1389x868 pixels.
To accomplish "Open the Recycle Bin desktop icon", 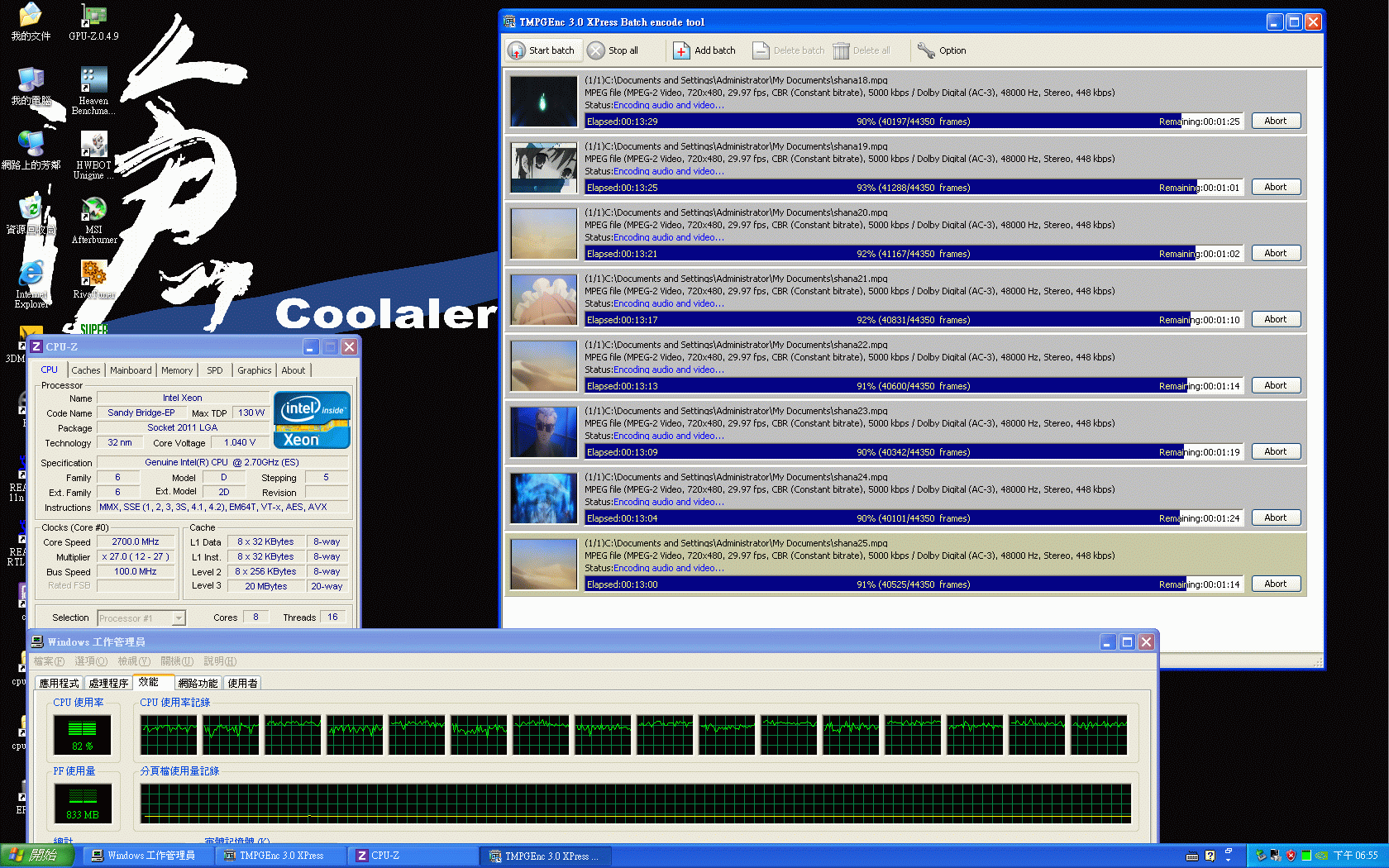I will (x=31, y=215).
